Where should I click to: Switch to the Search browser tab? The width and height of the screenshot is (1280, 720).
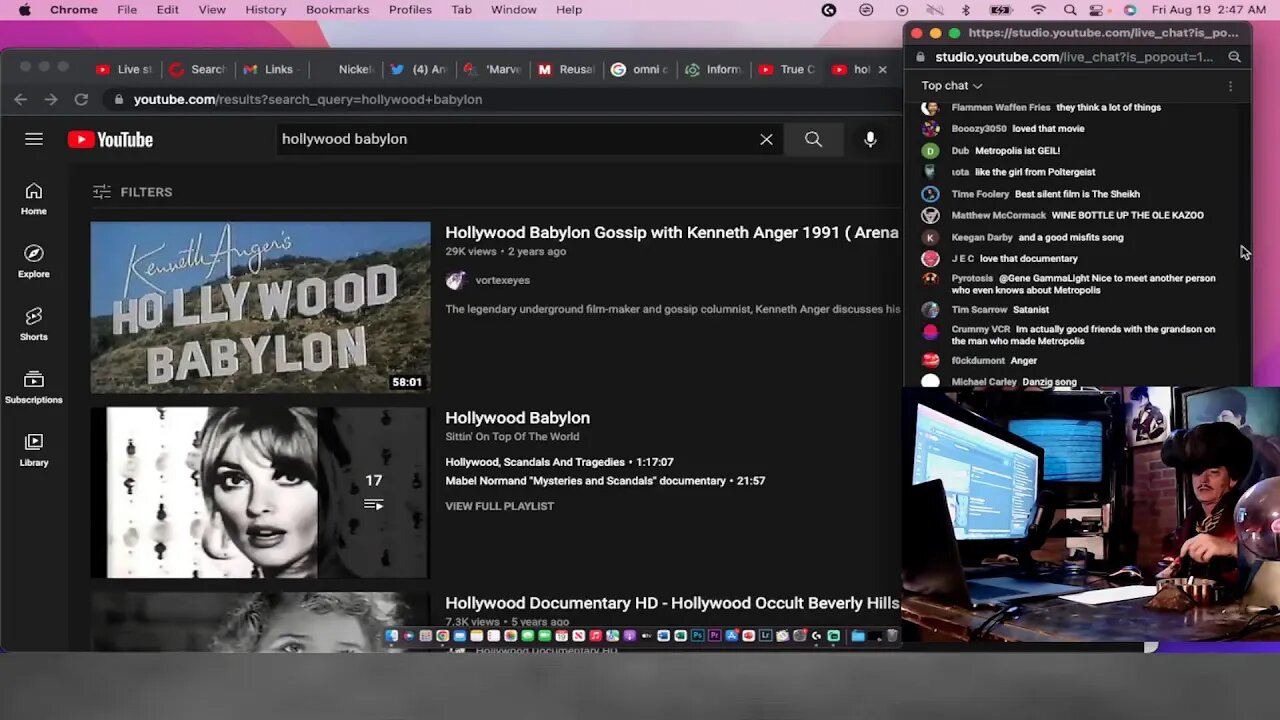tap(198, 69)
